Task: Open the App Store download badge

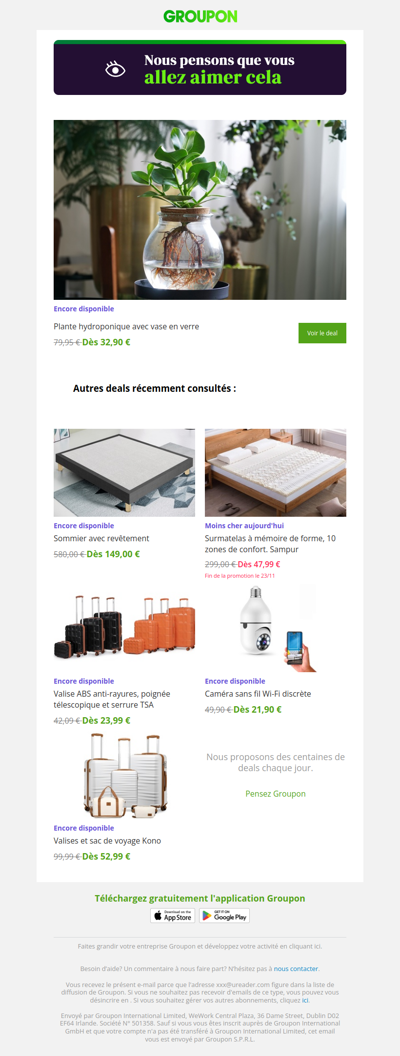Action: coord(172,915)
